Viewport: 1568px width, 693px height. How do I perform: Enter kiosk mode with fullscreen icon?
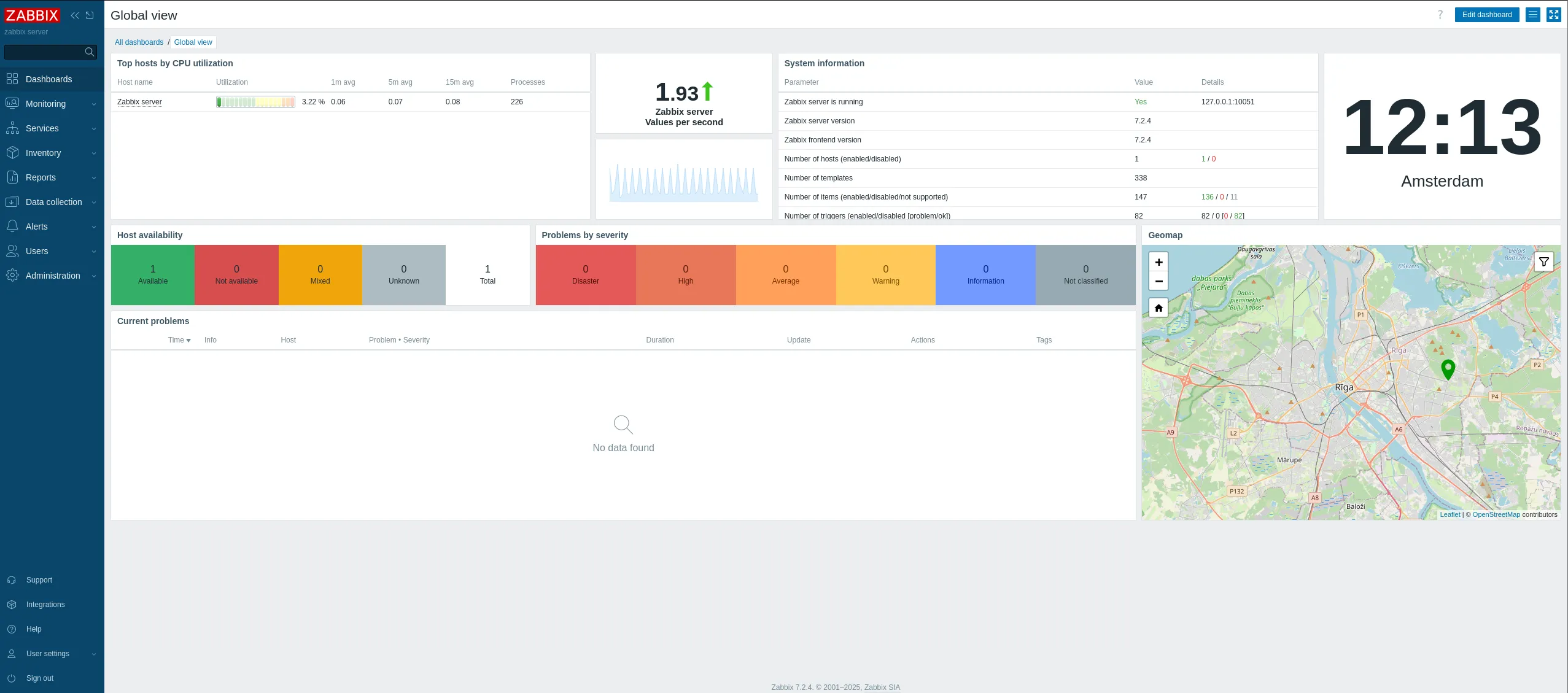pyautogui.click(x=1554, y=15)
